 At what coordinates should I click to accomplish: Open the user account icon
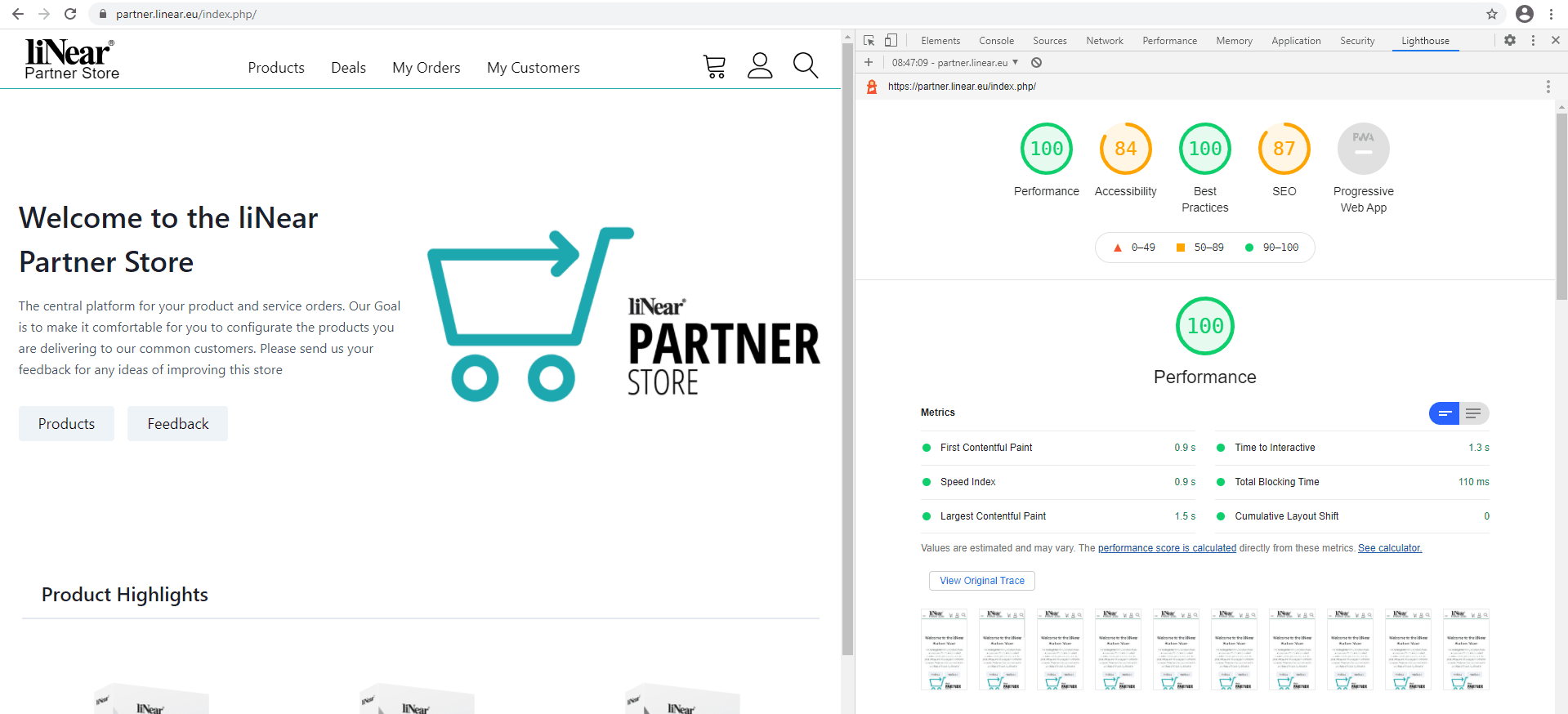pos(760,66)
